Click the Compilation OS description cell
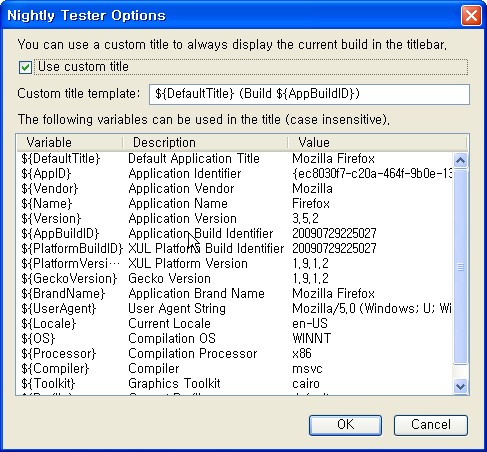Screen dimensions: 487x452 pyautogui.click(x=172, y=338)
